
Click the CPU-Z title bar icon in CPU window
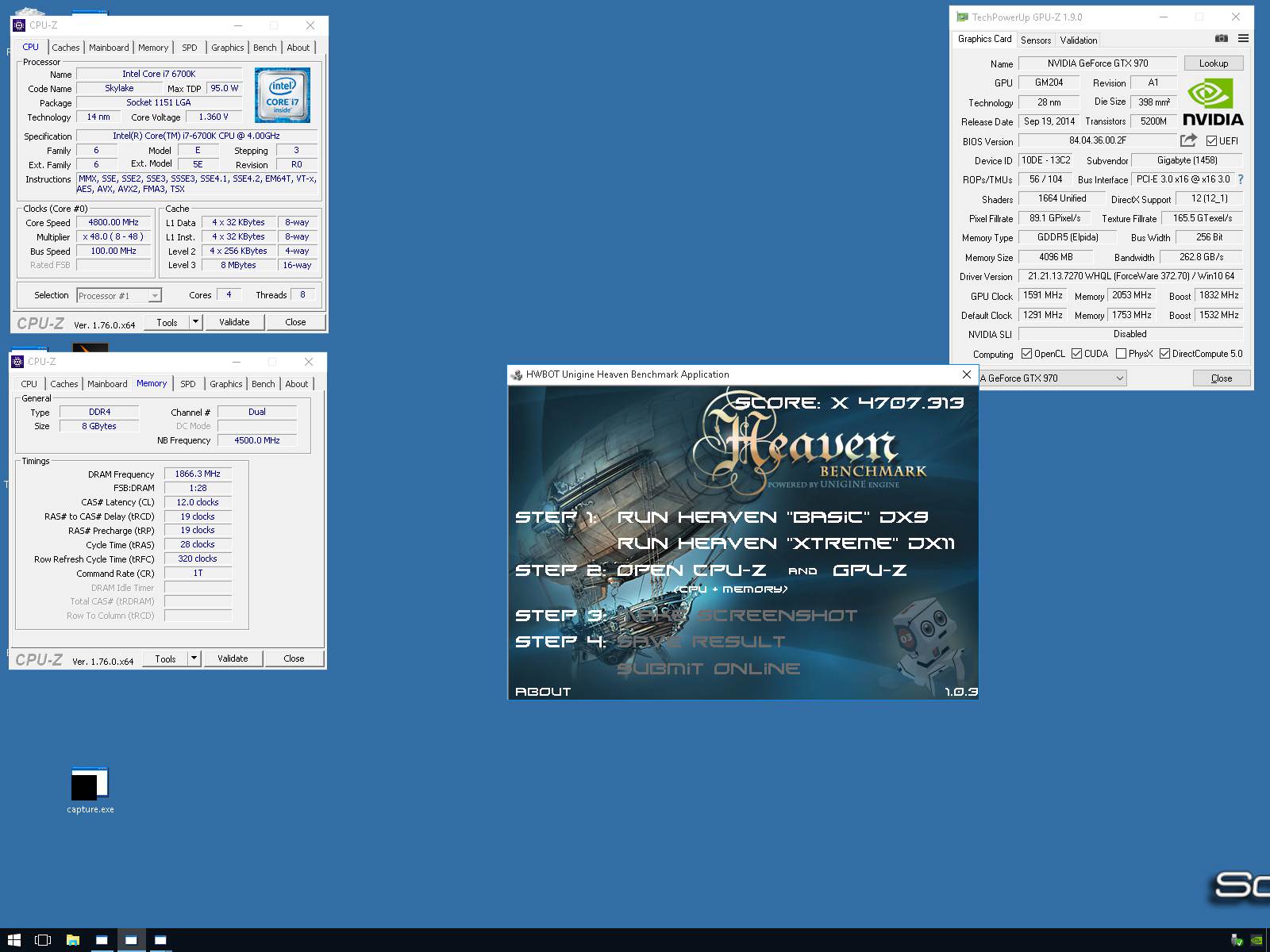pyautogui.click(x=19, y=25)
